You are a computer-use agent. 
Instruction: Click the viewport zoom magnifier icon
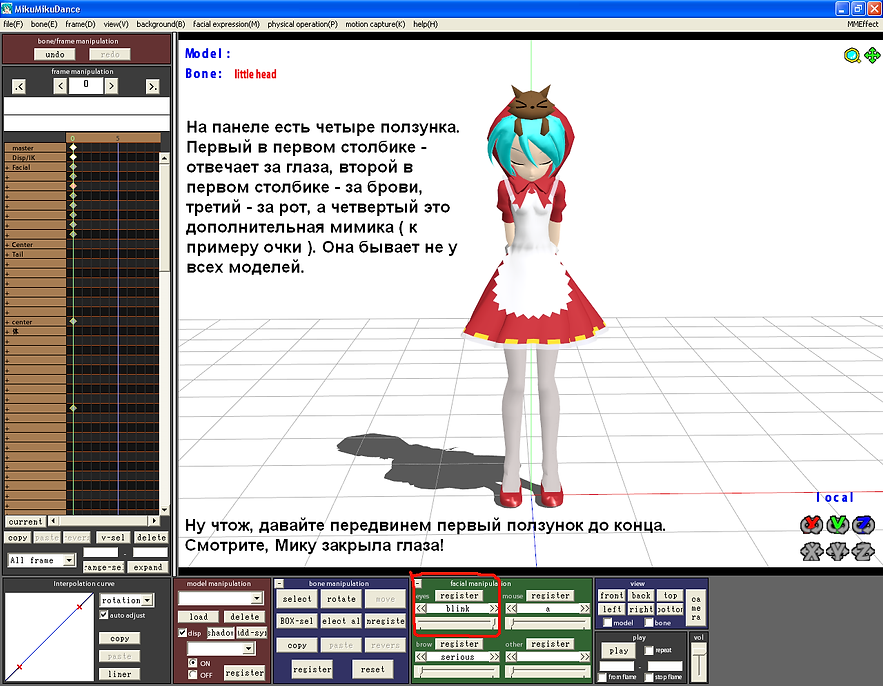852,55
